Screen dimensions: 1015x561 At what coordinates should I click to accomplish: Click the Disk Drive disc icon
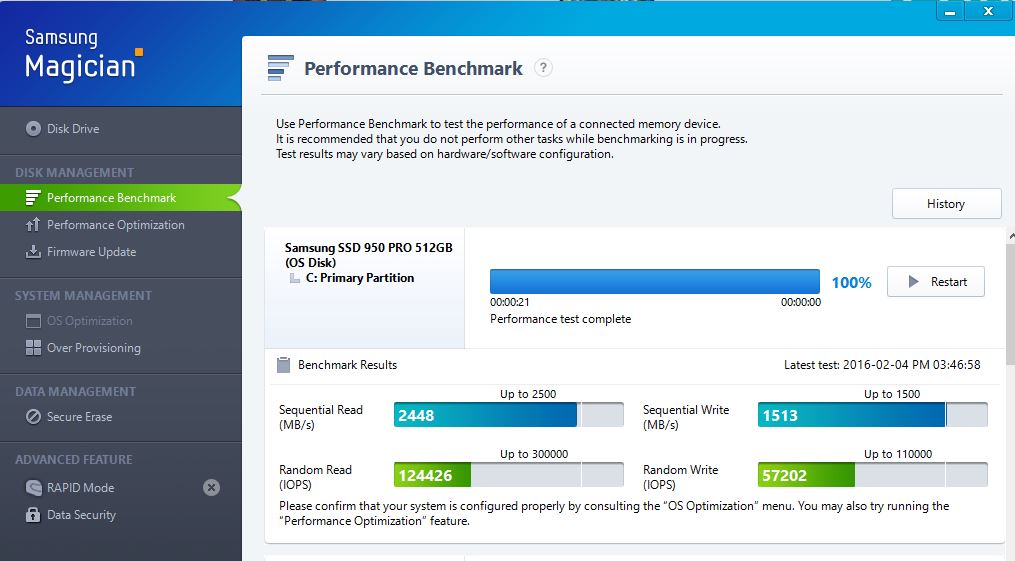33,129
